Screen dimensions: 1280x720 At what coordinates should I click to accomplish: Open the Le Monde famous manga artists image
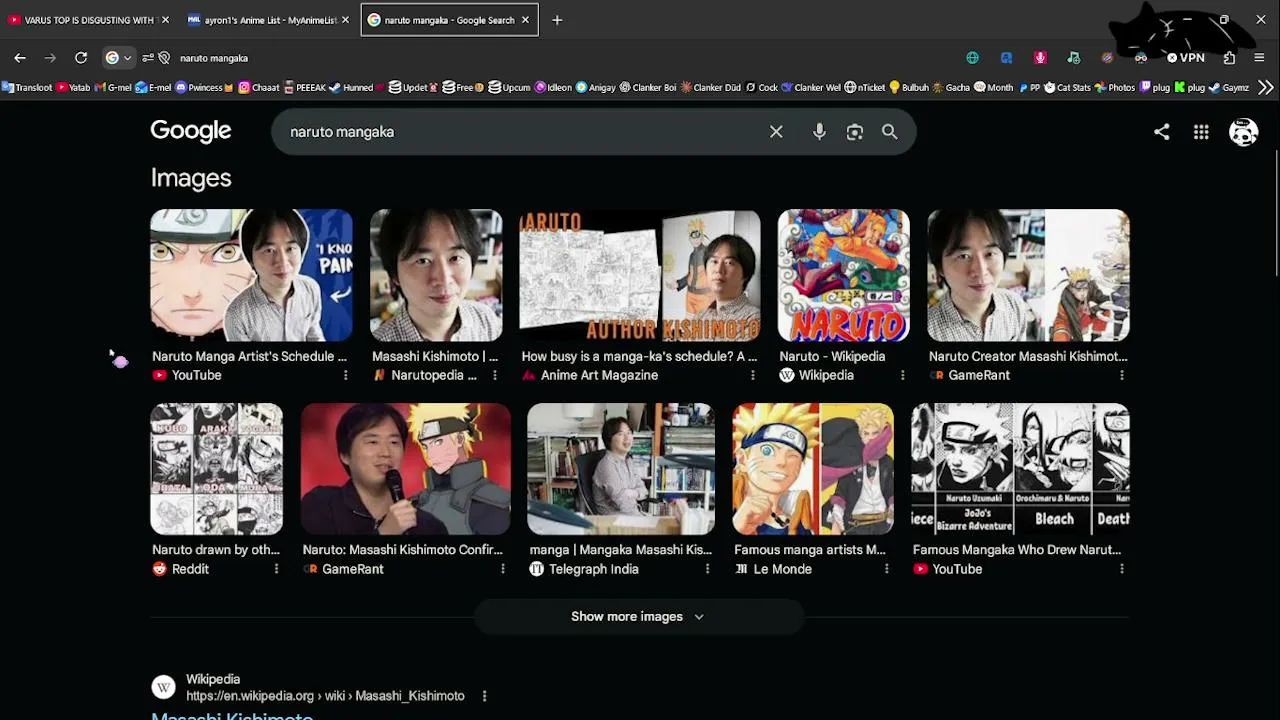pyautogui.click(x=813, y=469)
